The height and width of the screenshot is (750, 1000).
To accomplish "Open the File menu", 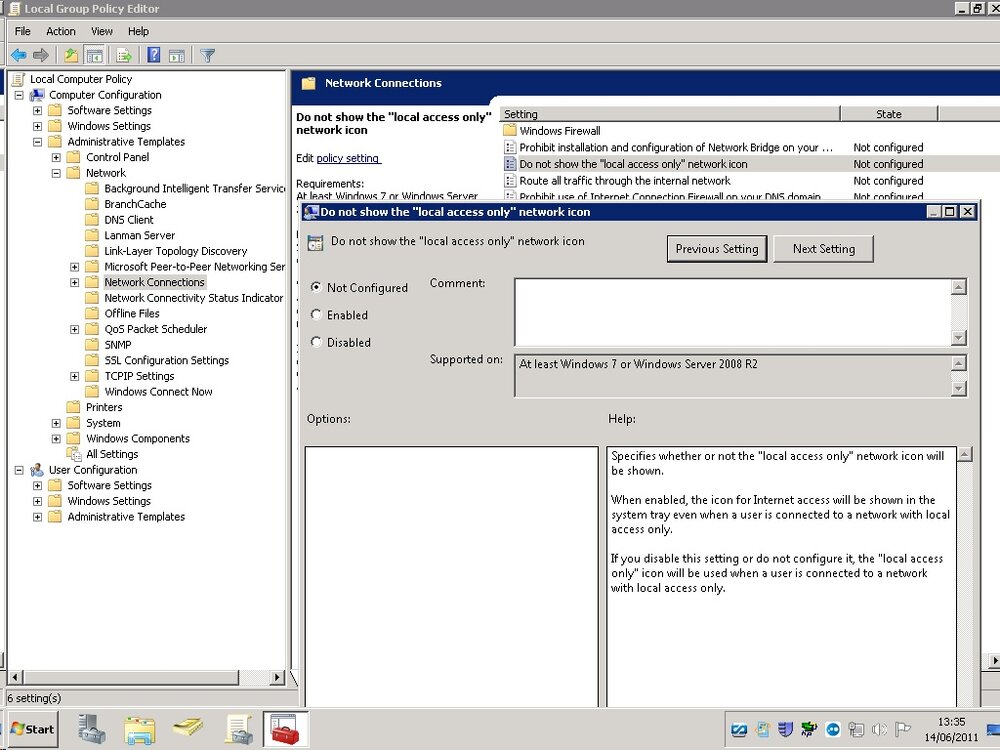I will [22, 31].
